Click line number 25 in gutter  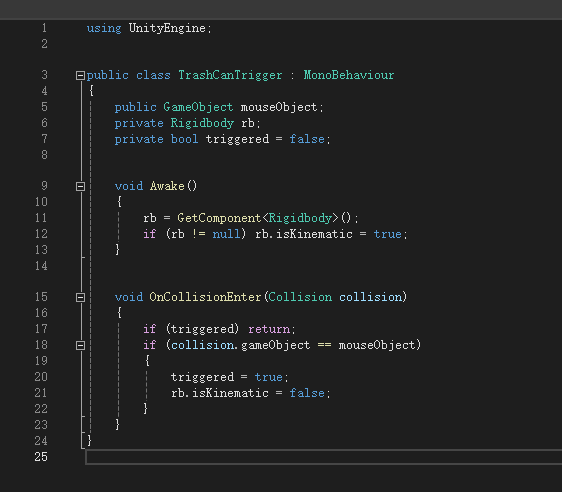click(x=41, y=457)
